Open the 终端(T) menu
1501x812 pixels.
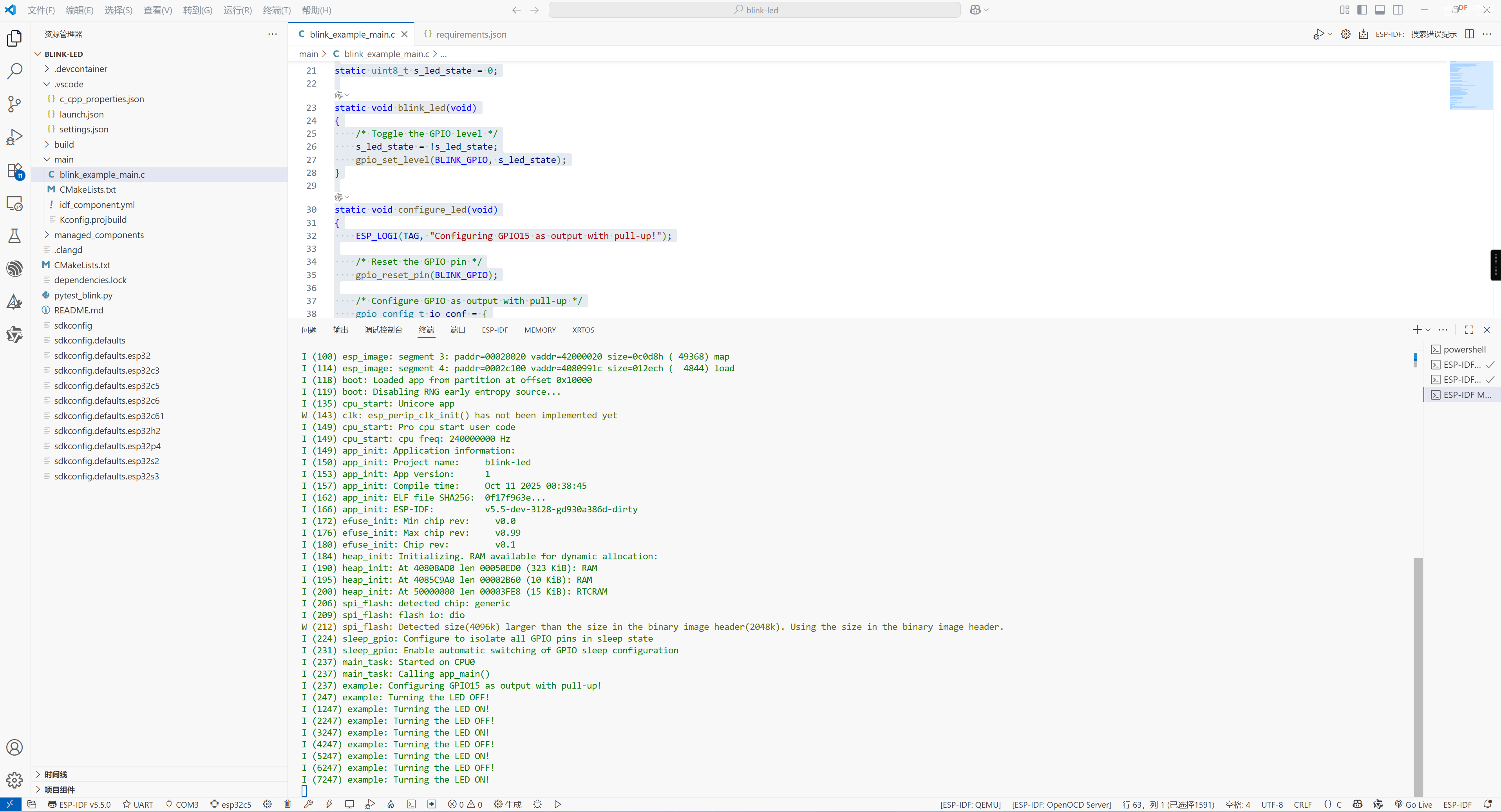pyautogui.click(x=276, y=10)
